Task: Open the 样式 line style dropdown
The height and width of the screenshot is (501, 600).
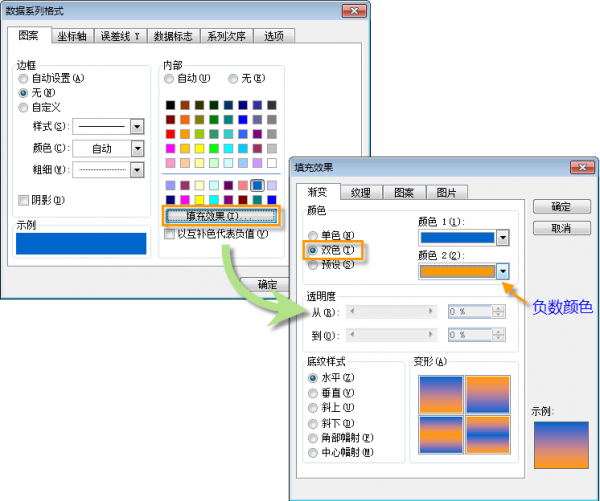Action: tap(137, 127)
